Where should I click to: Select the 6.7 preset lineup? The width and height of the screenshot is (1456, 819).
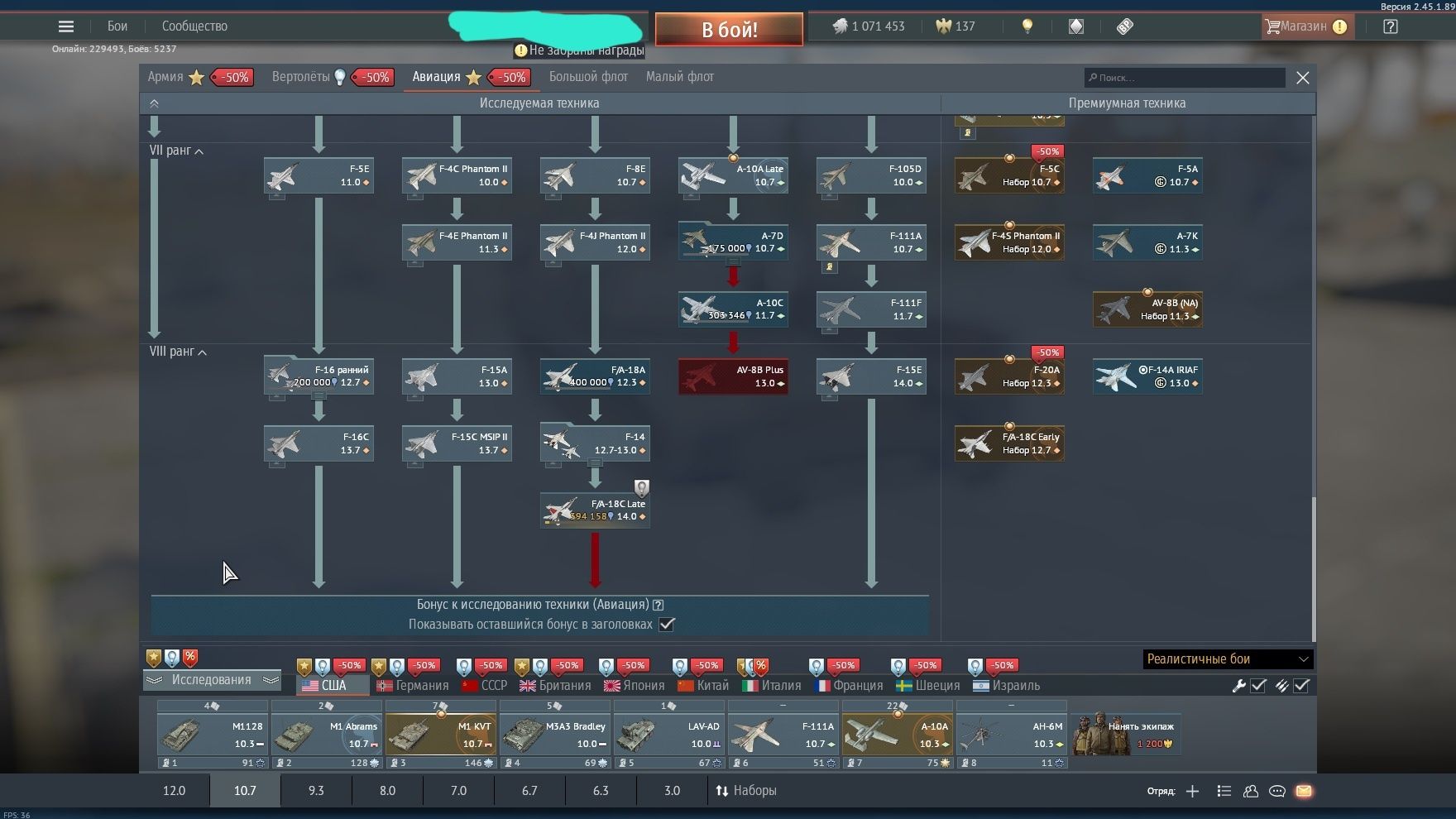(529, 791)
